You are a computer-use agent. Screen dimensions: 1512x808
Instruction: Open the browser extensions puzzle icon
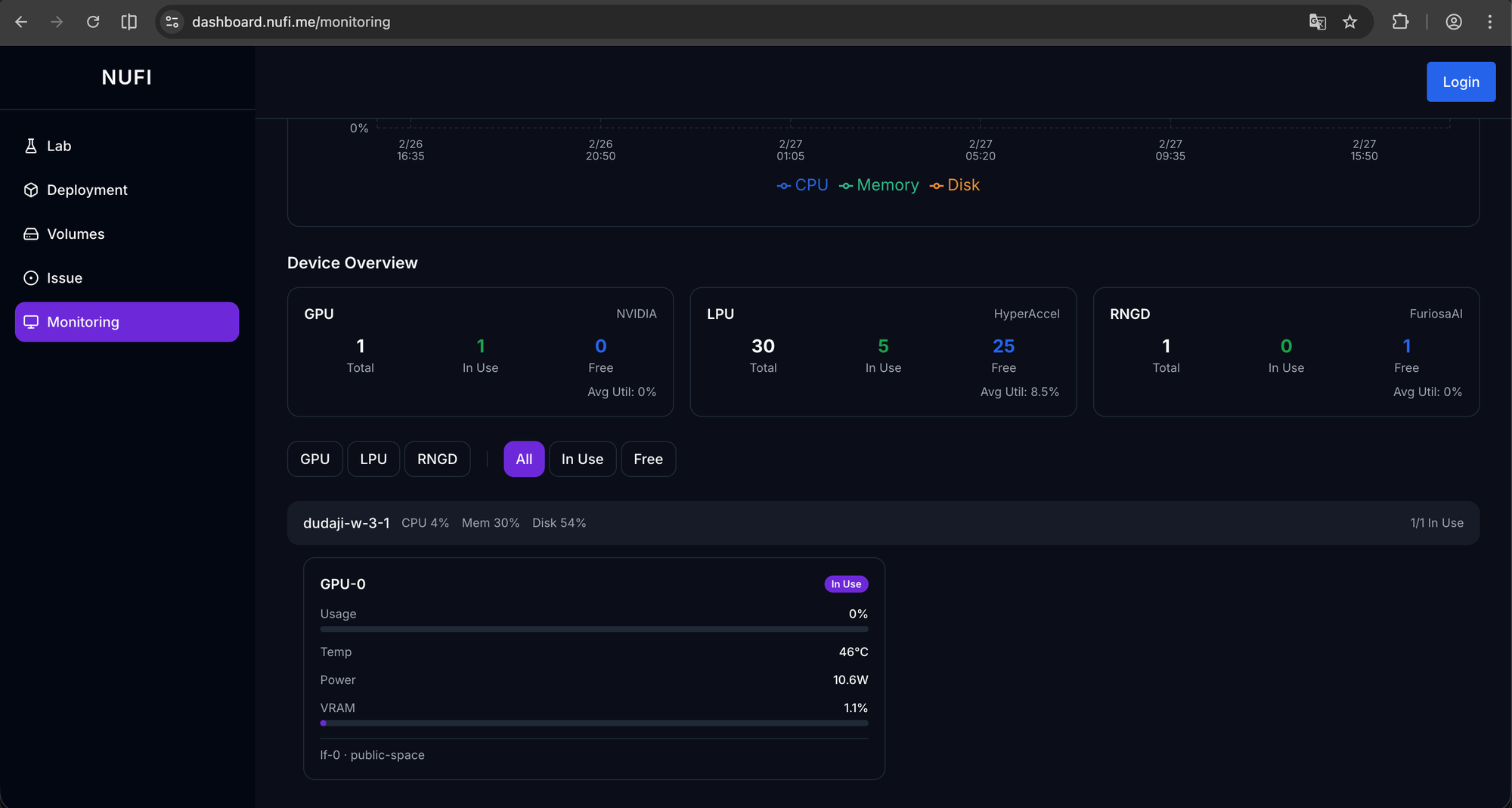click(1400, 22)
